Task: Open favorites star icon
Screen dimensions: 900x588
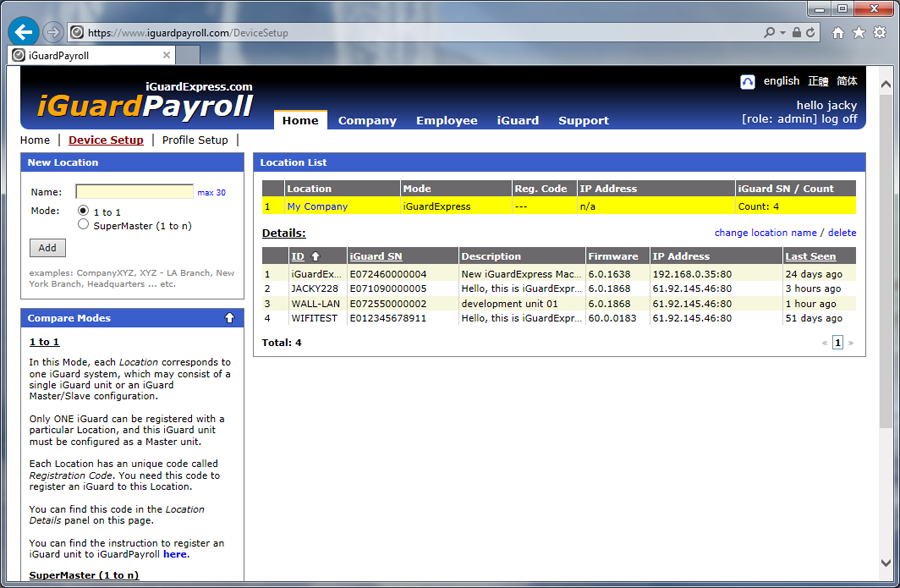Action: pos(859,32)
